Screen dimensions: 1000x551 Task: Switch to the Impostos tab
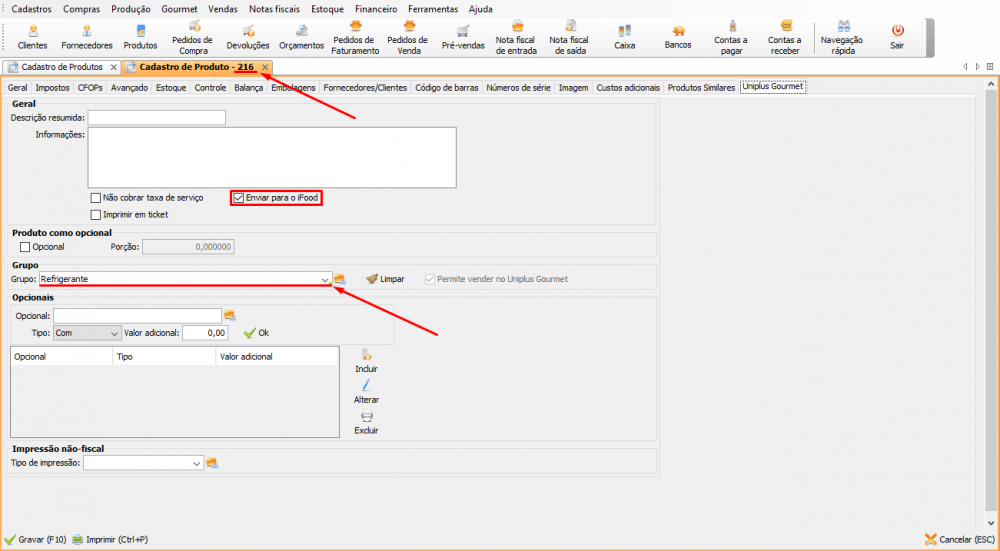(x=52, y=88)
